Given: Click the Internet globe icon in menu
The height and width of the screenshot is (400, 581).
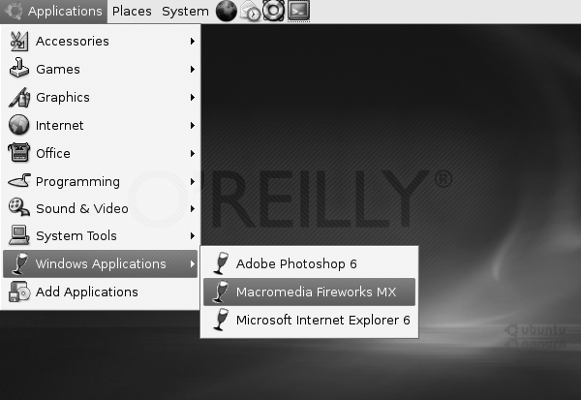Looking at the screenshot, I should [x=19, y=125].
